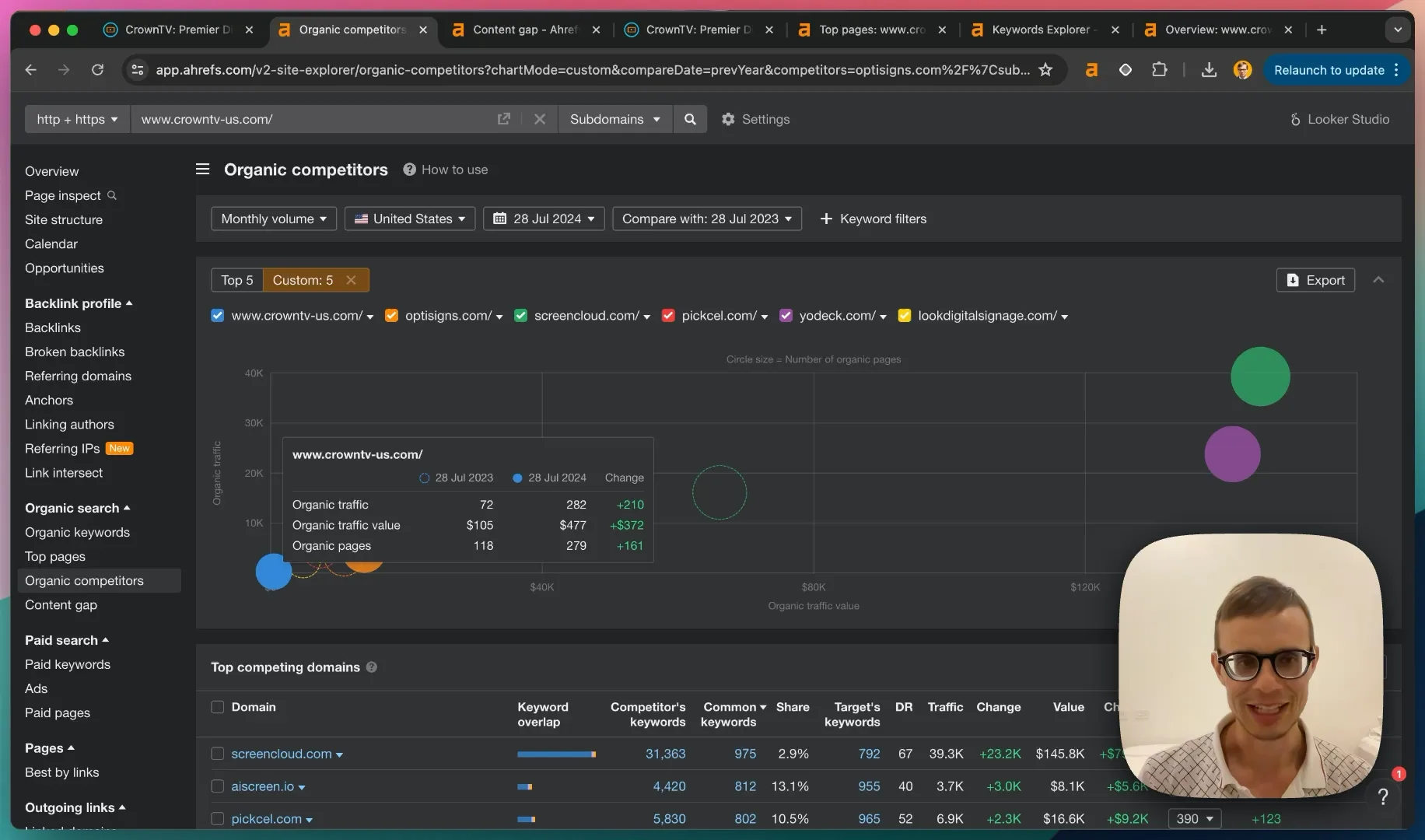Add Keyword filters
The height and width of the screenshot is (840, 1425).
tap(874, 219)
